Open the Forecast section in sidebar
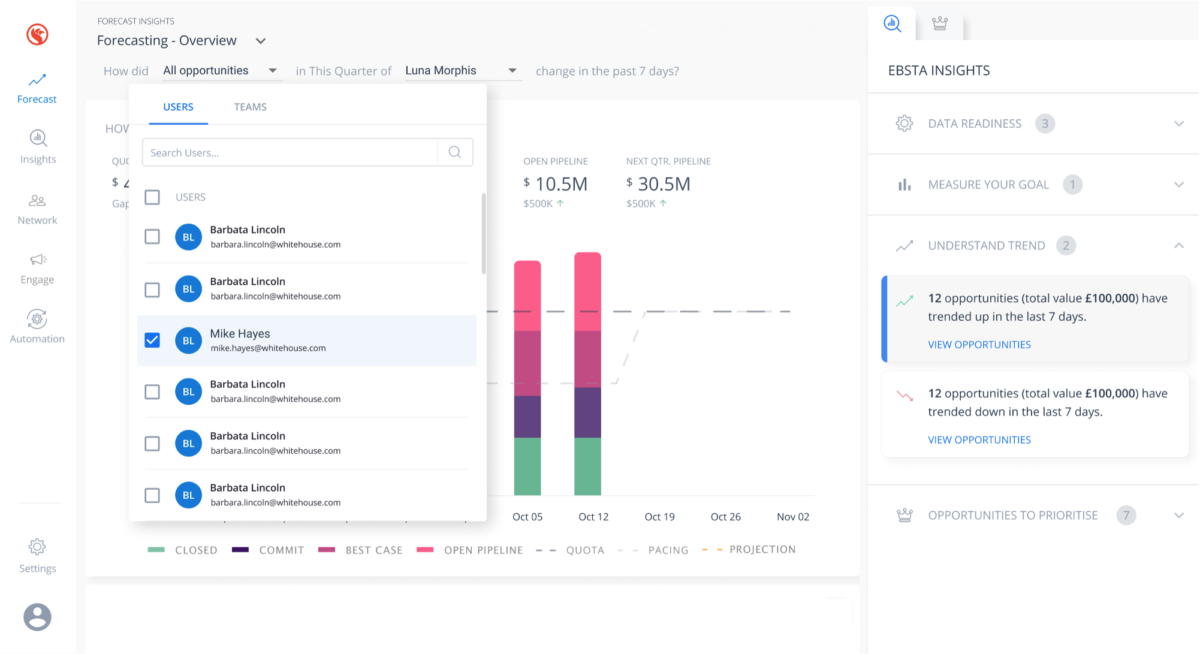The image size is (1200, 654). coord(37,88)
